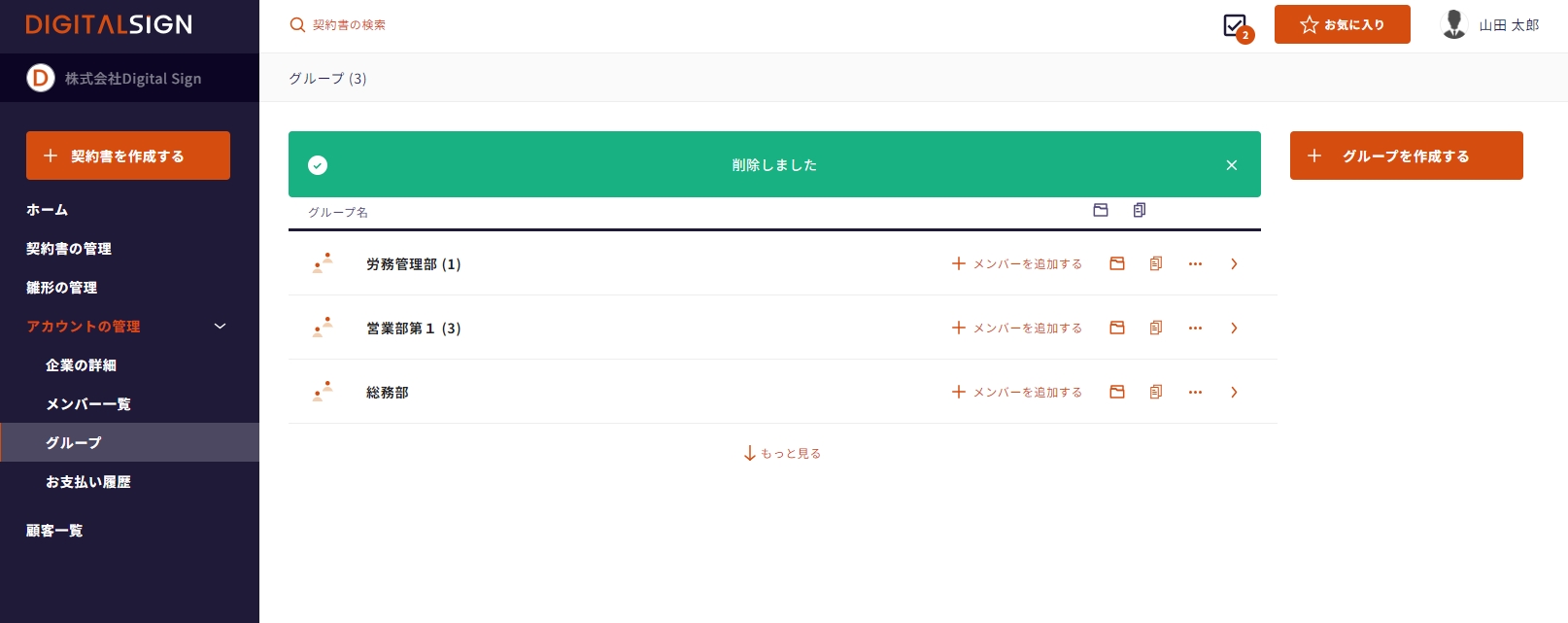
Task: Expand the 総務部 group chevron arrow
Action: tap(1234, 392)
